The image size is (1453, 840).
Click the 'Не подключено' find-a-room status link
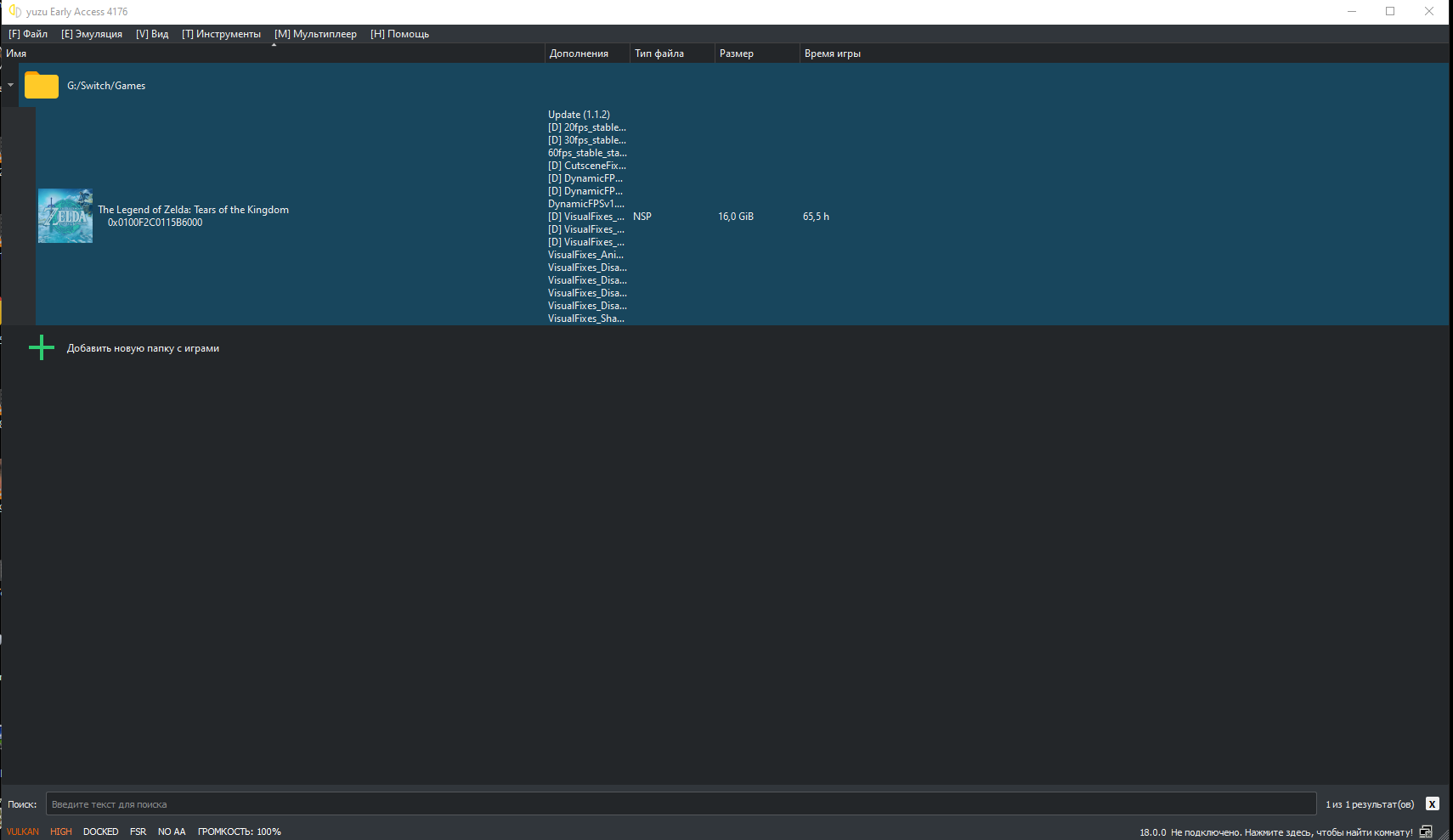click(x=1292, y=832)
